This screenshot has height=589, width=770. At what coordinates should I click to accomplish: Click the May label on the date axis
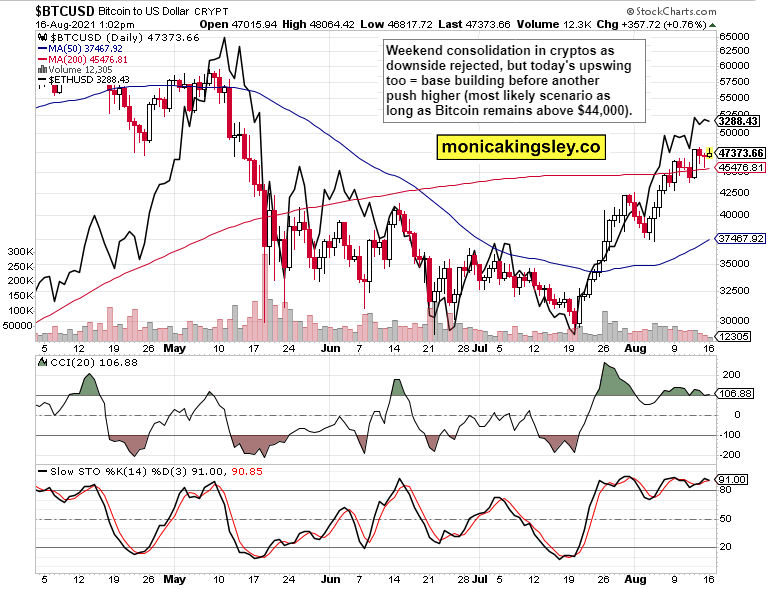point(175,349)
